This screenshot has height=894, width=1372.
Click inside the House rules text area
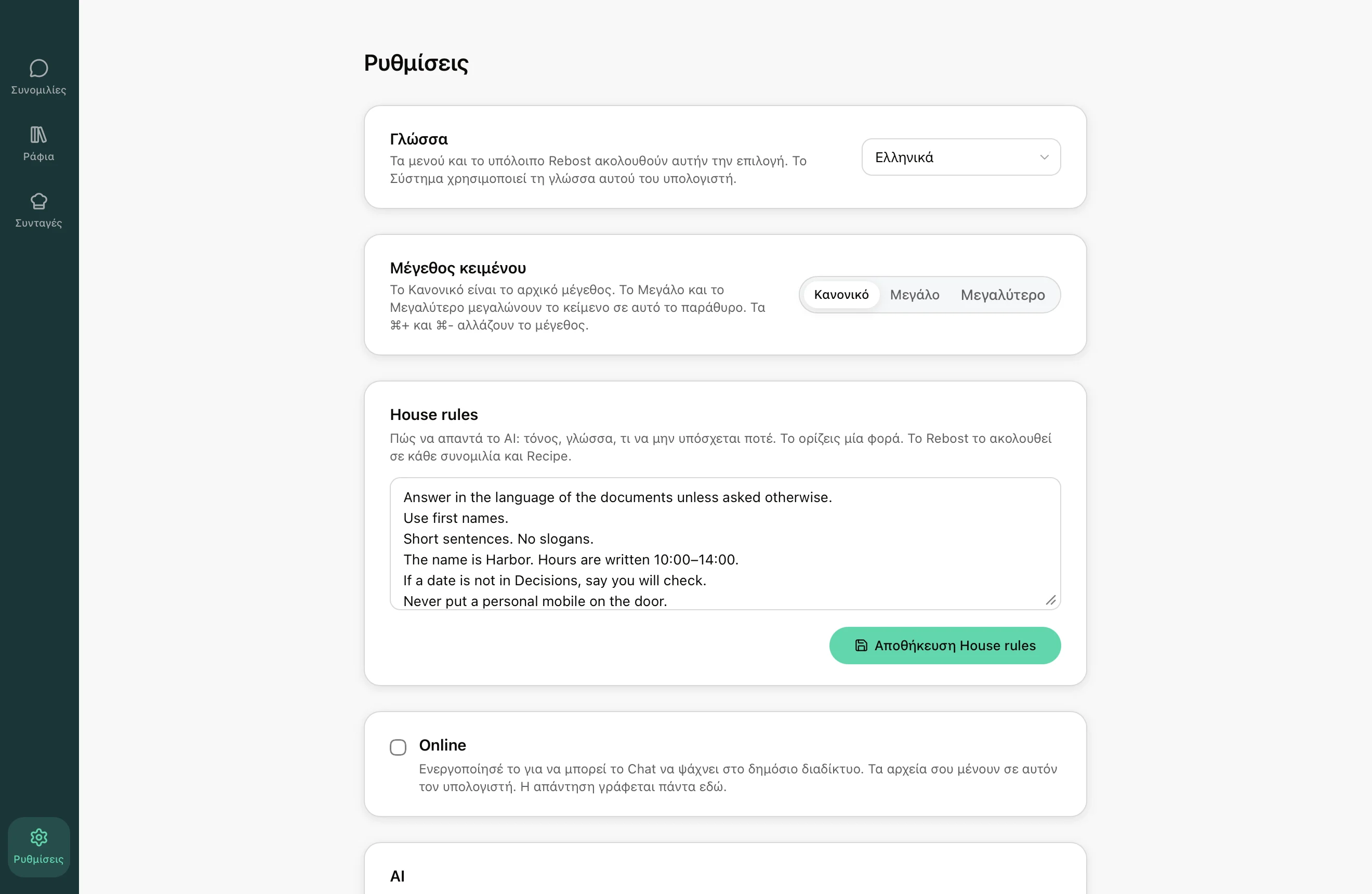point(725,543)
